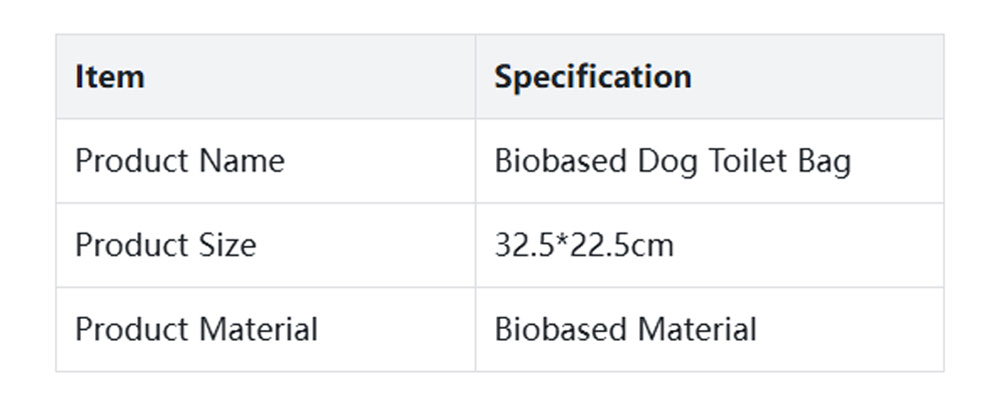Select the "Product Material" cell
This screenshot has height=408, width=1000.
(196, 329)
